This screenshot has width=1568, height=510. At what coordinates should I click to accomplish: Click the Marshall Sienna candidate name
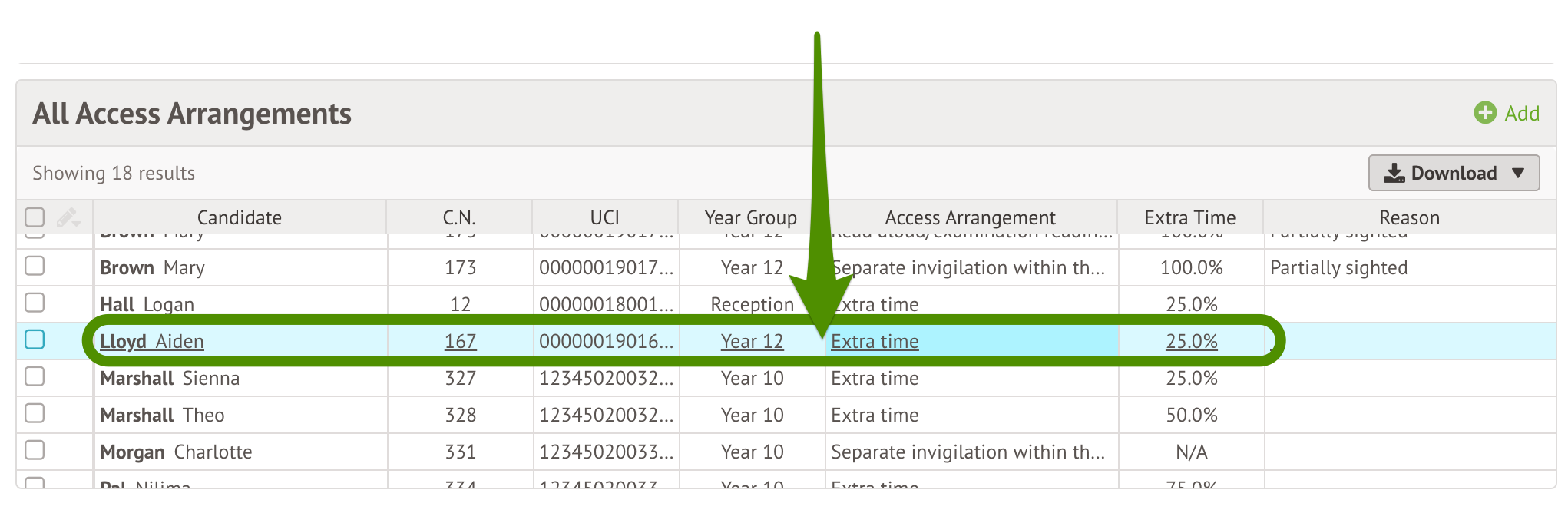coord(170,379)
